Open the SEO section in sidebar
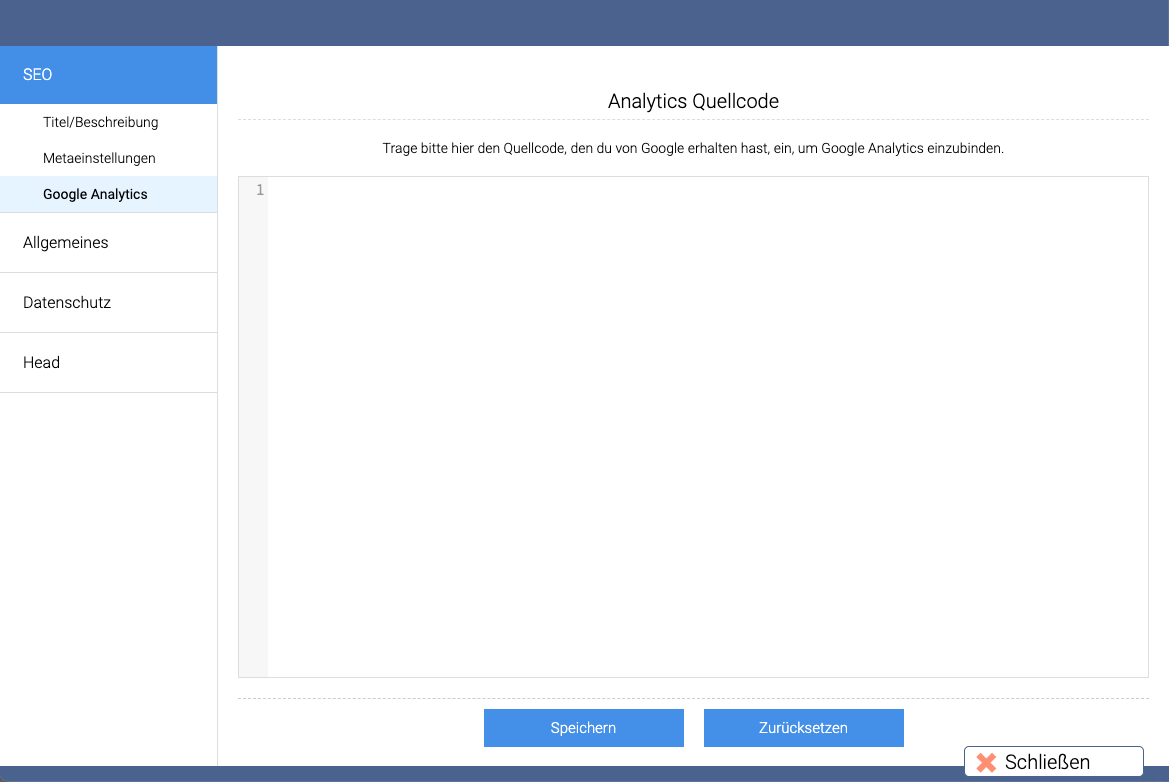 coord(108,75)
